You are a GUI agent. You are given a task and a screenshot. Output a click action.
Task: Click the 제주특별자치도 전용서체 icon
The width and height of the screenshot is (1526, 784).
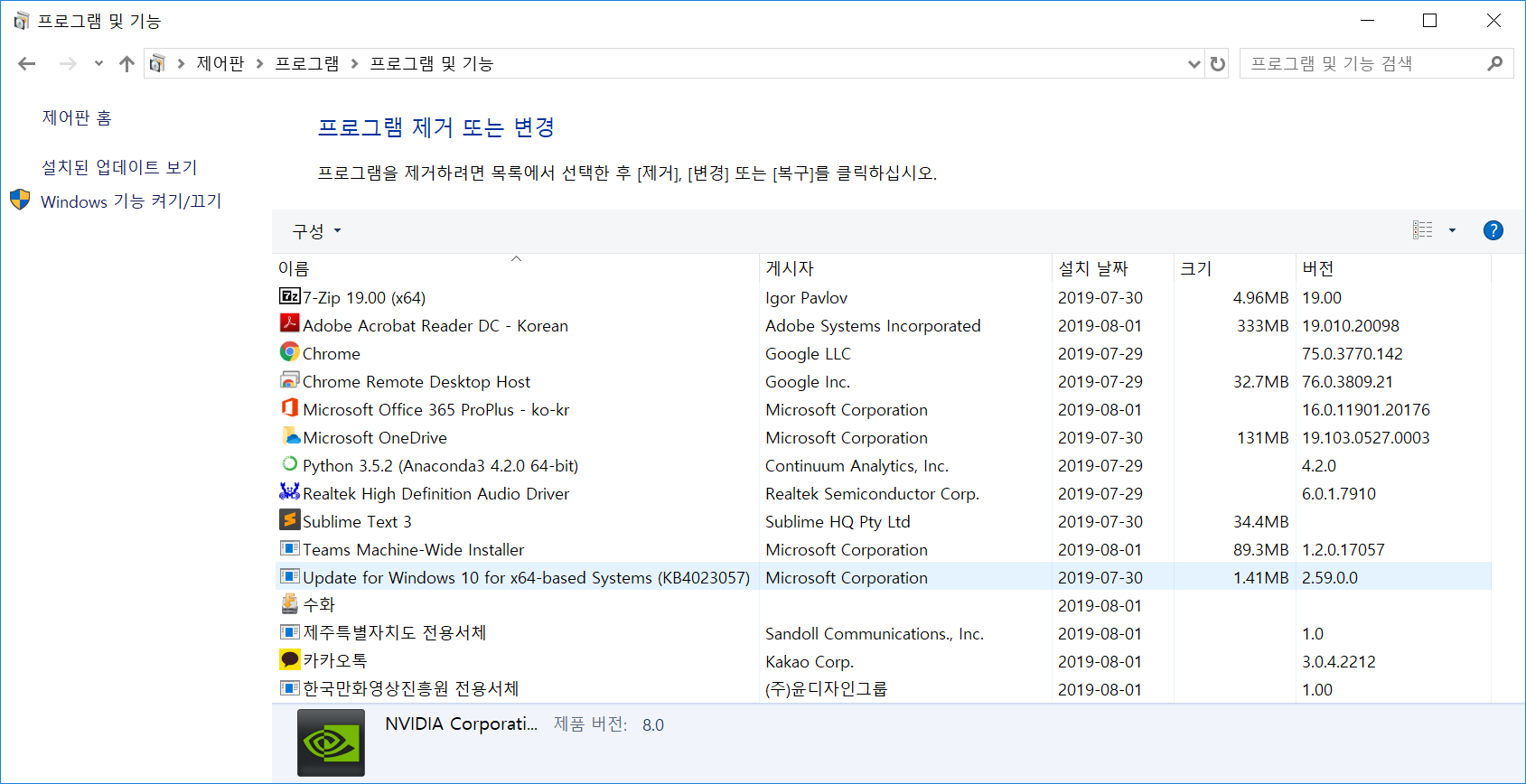click(x=289, y=631)
